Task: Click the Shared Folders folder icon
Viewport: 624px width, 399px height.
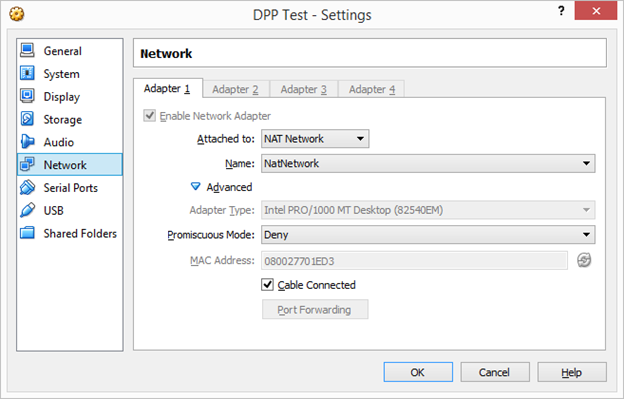Action: coord(27,233)
